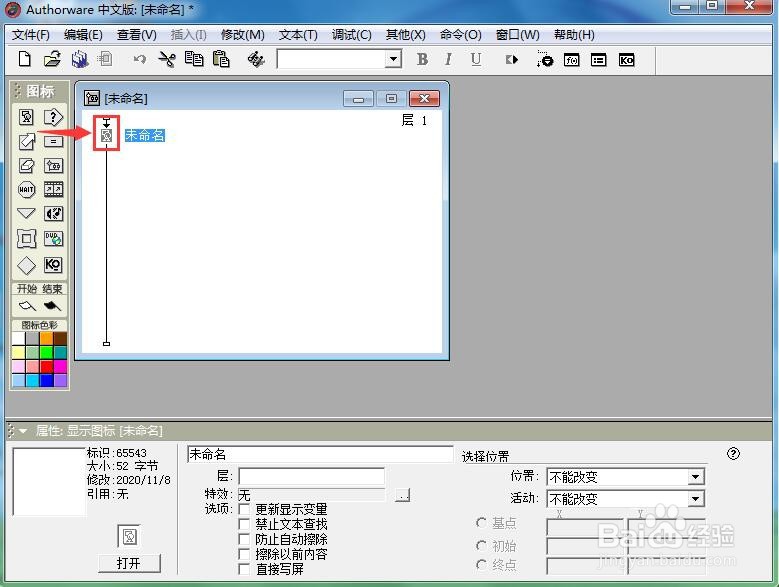Viewport: 779px width, 587px height.
Task: Click the Copy toolbar icon
Action: coord(194,59)
